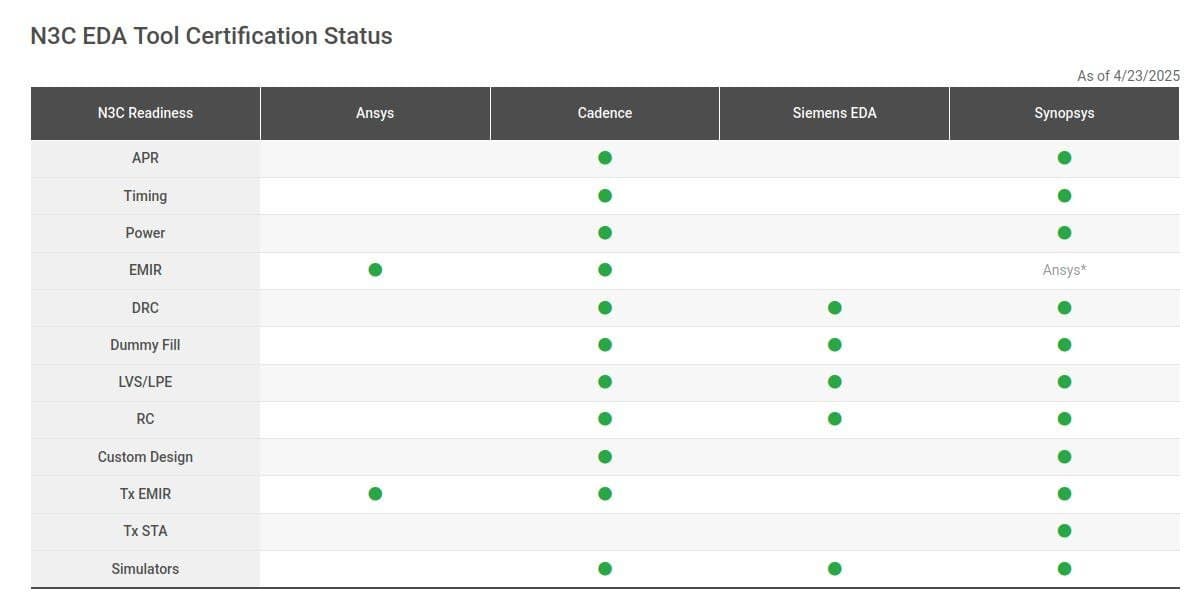Click the Siemens EDA Dummy Fill dot
This screenshot has width=1198, height=600.
click(x=835, y=345)
